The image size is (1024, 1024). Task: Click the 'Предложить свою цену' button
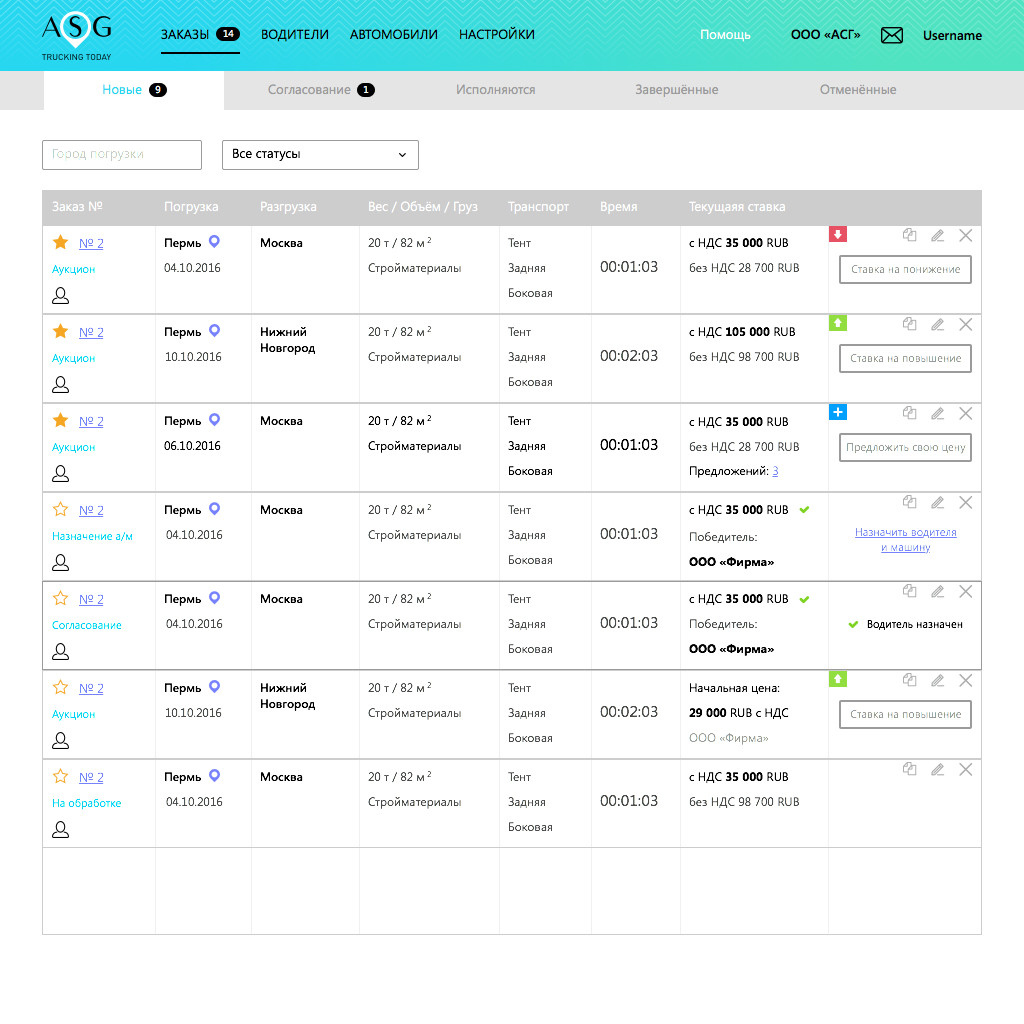(905, 447)
